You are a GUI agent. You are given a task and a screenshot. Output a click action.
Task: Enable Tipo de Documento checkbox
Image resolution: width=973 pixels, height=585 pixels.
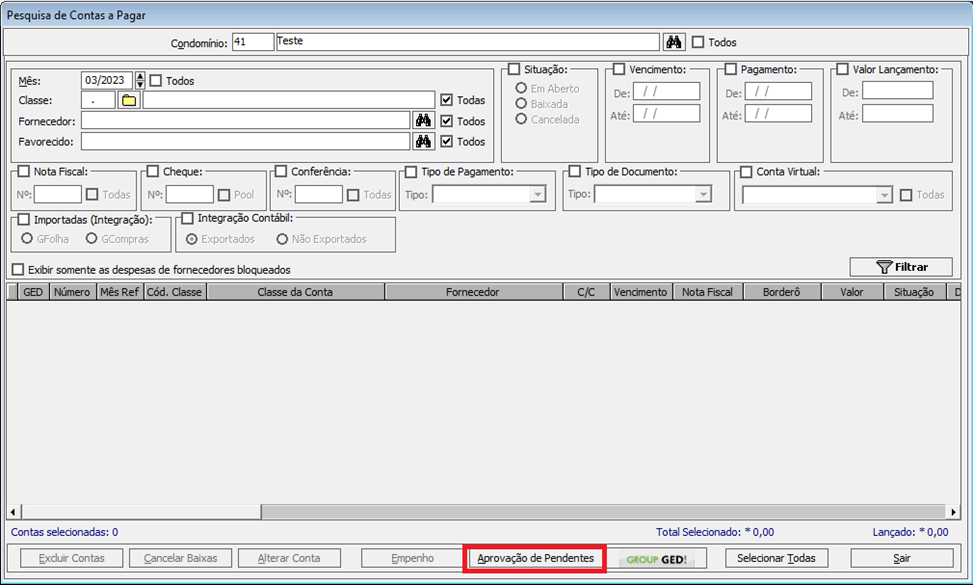click(x=575, y=171)
